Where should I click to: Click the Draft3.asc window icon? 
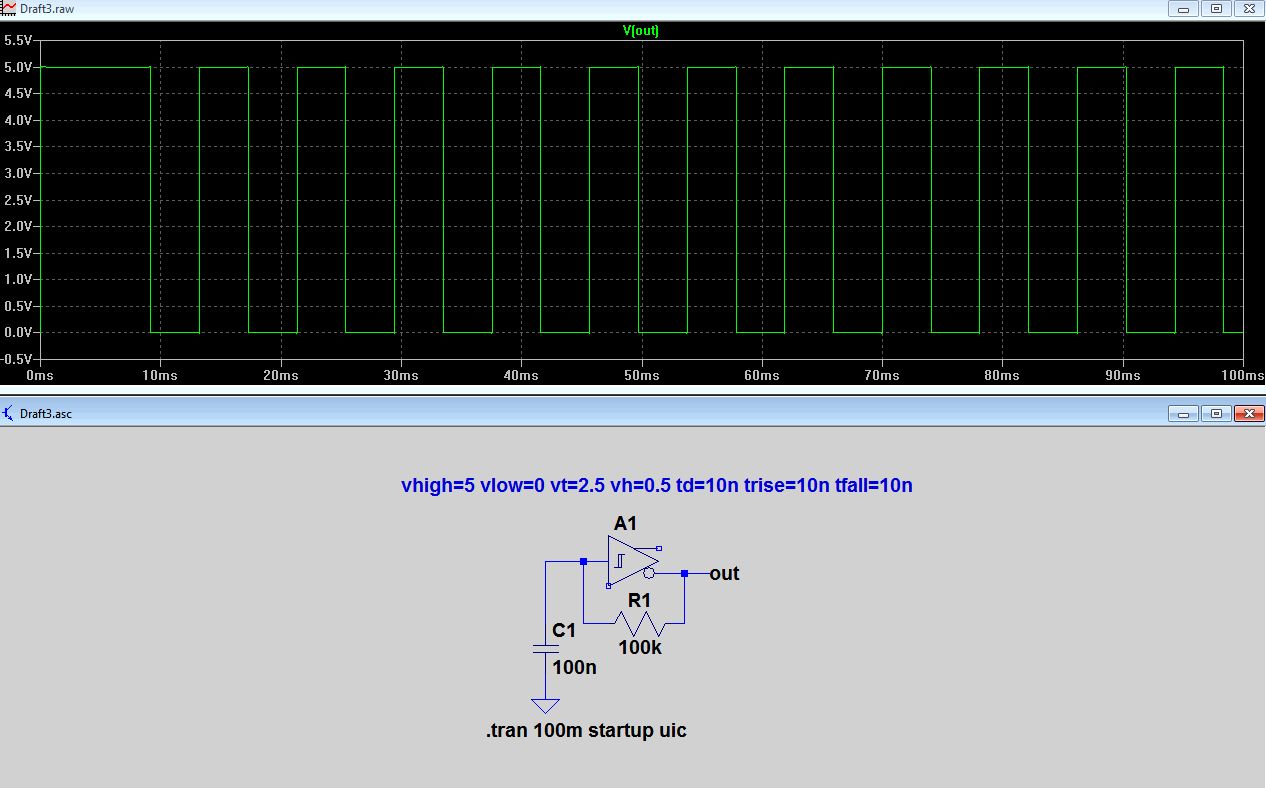pos(9,413)
